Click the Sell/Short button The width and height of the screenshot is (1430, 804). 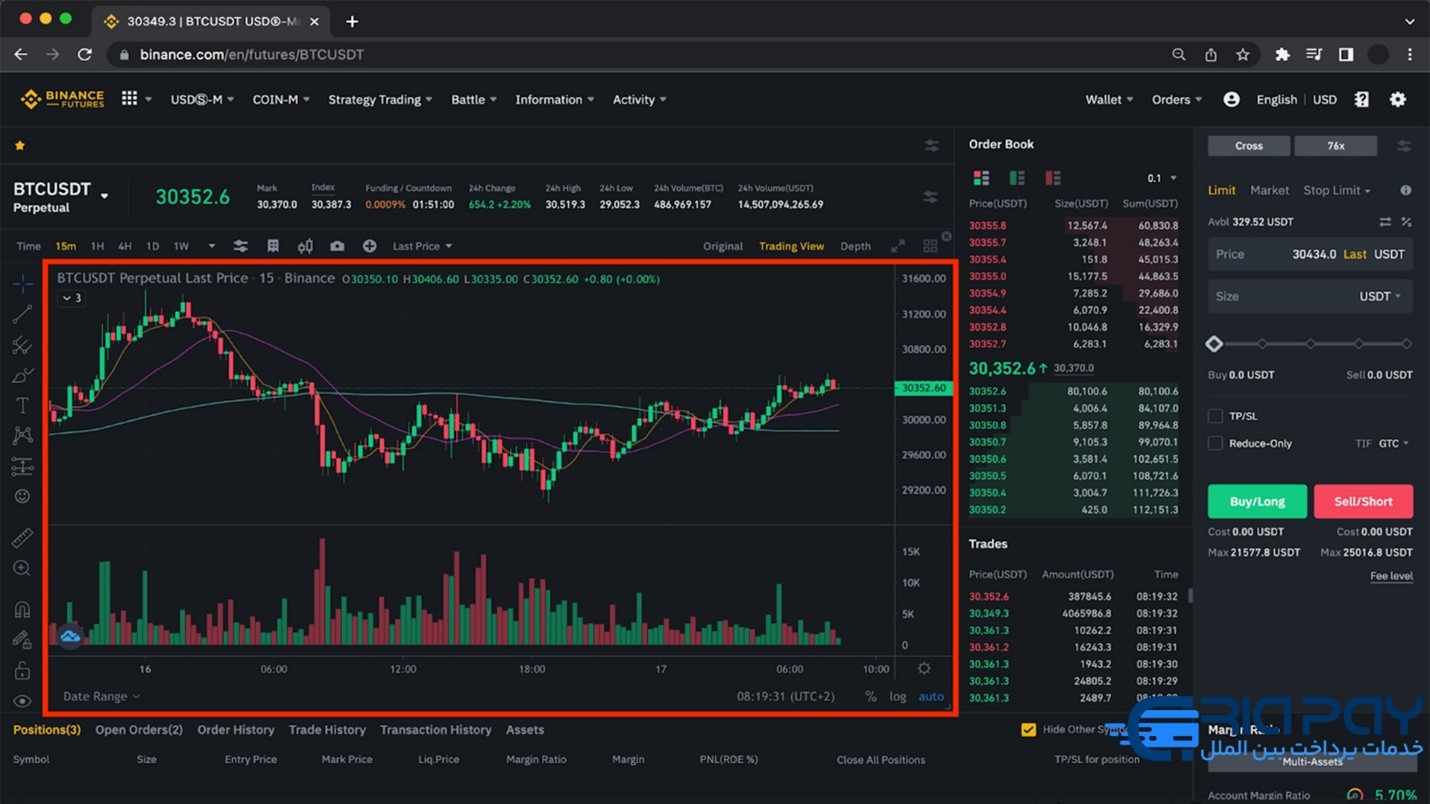click(x=1363, y=501)
